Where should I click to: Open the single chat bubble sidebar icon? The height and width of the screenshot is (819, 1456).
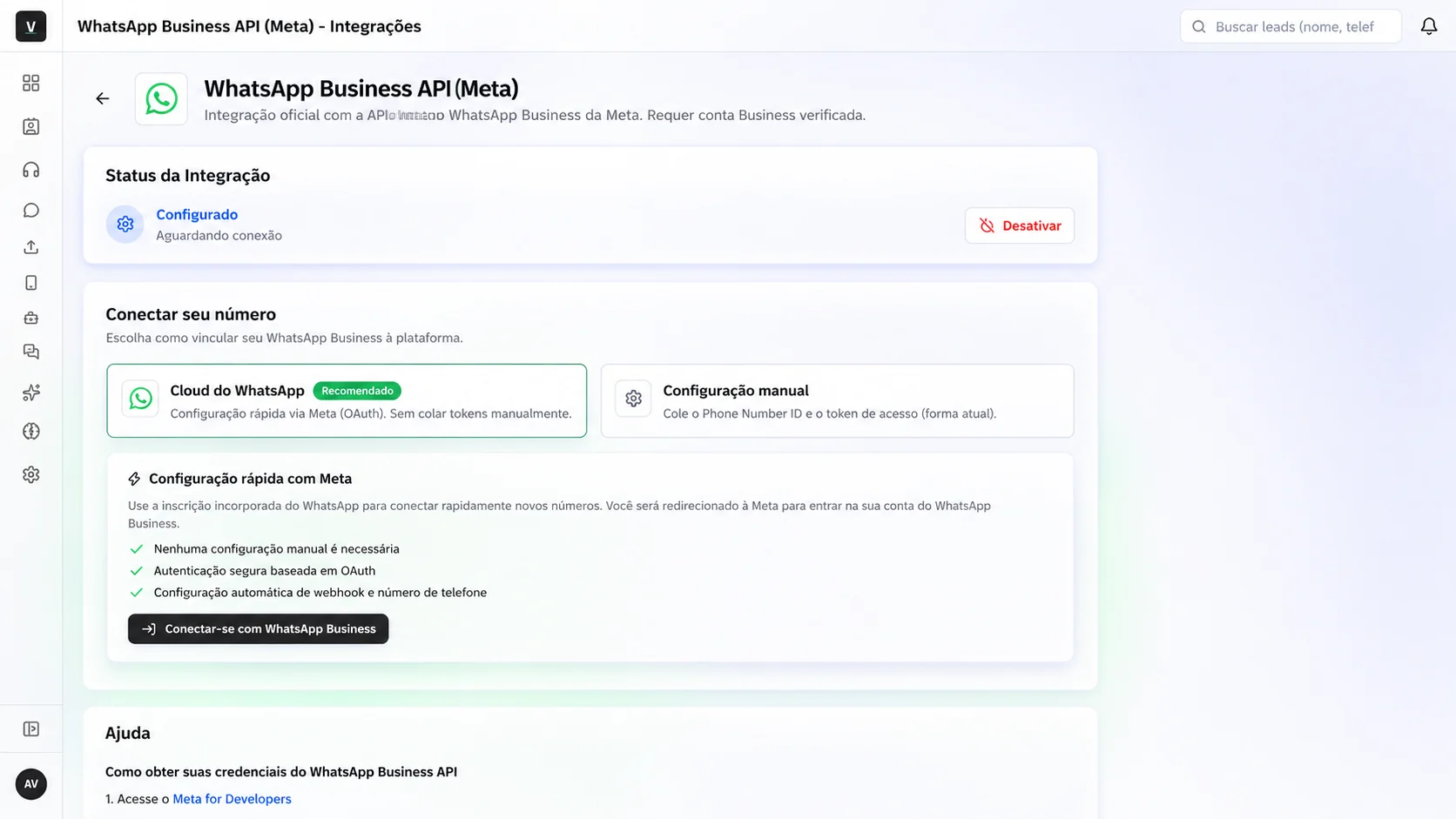[31, 211]
